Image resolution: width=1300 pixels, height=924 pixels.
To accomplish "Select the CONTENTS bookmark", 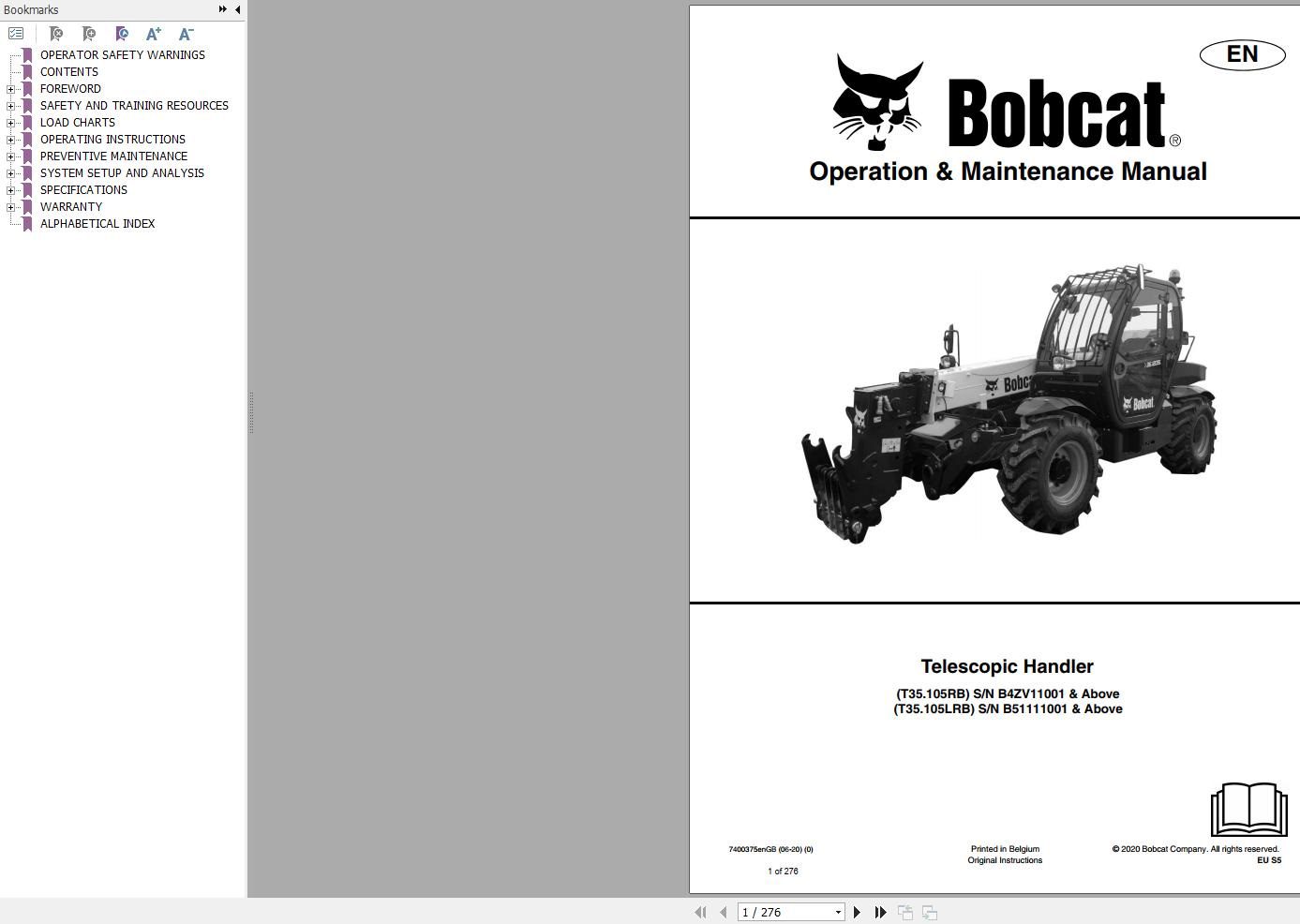I will pyautogui.click(x=68, y=71).
